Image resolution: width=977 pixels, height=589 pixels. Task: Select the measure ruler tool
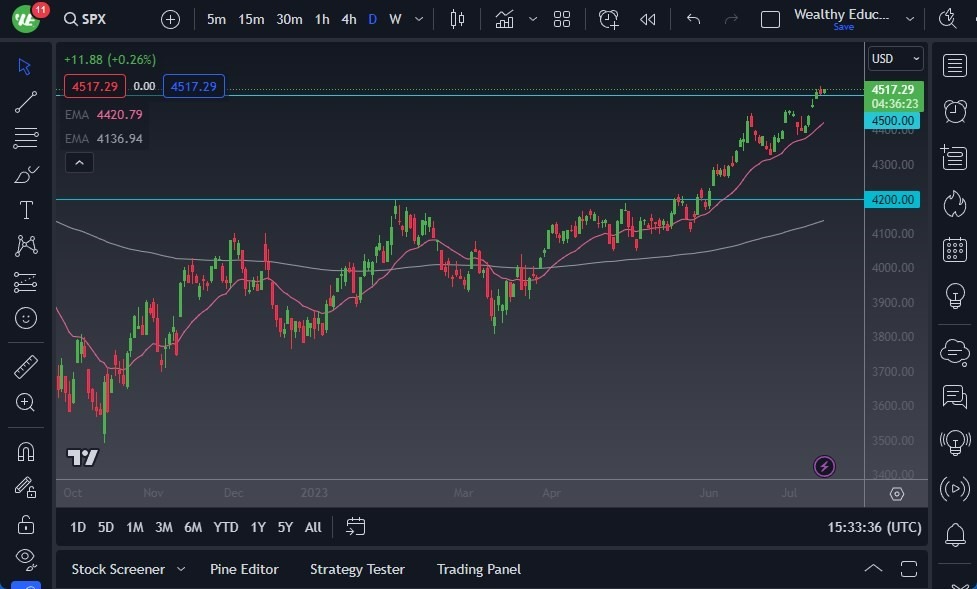pyautogui.click(x=25, y=366)
